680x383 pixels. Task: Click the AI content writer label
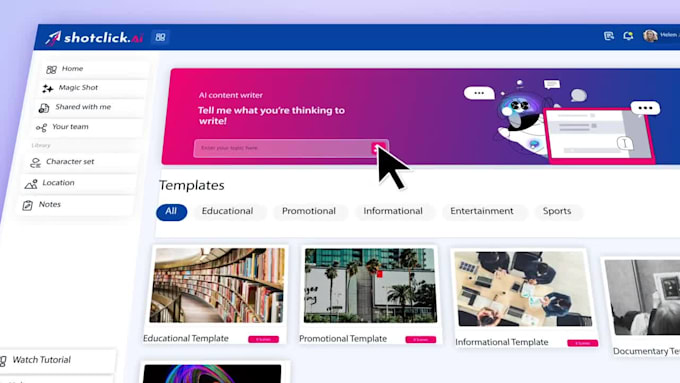coord(231,95)
